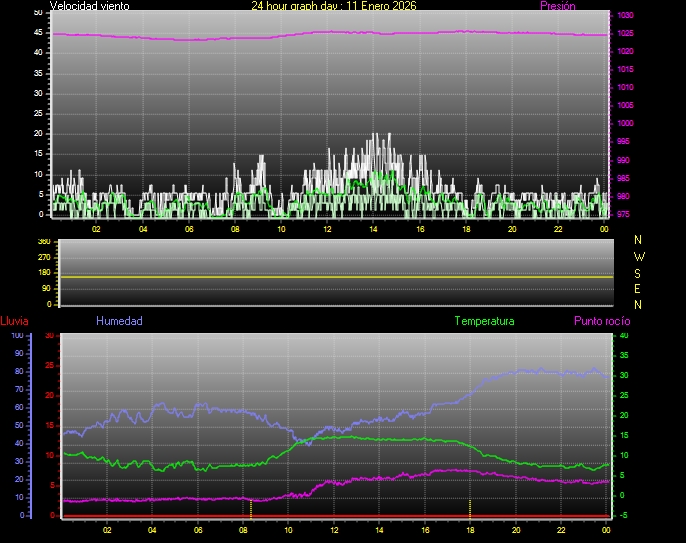
Task: Click the compass letter "S"
Action: coord(639,272)
